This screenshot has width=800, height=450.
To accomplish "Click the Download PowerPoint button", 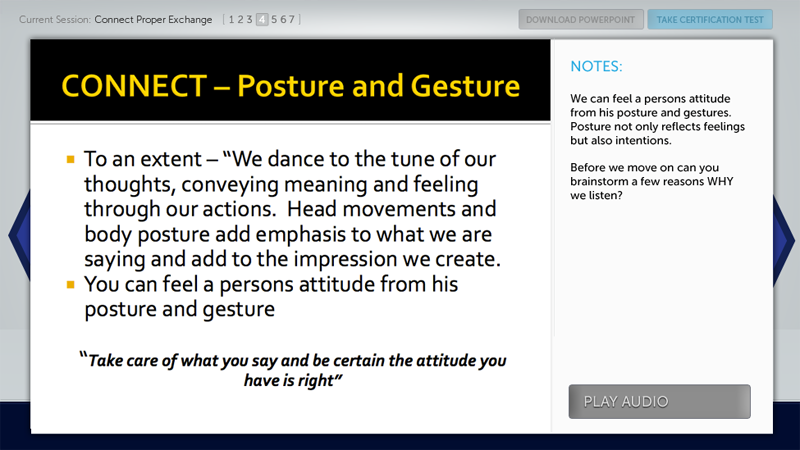I will 580,19.
